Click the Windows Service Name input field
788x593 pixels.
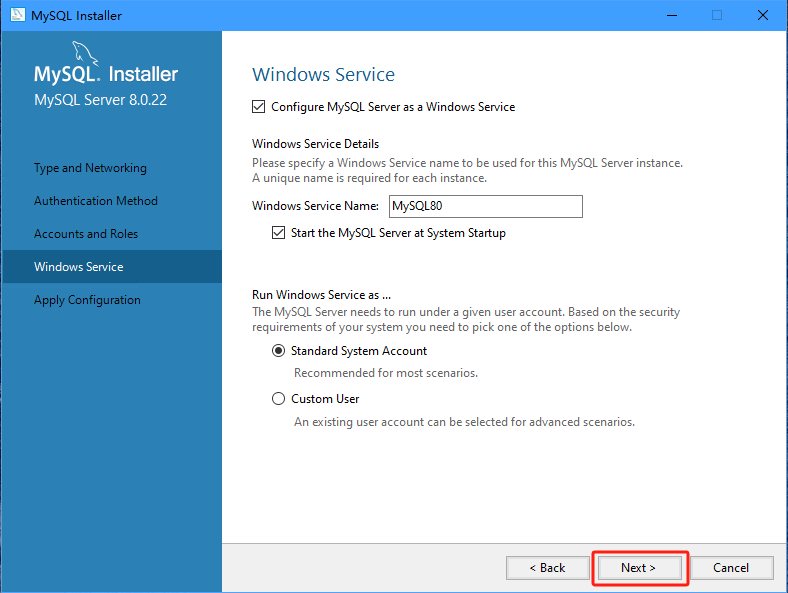485,206
